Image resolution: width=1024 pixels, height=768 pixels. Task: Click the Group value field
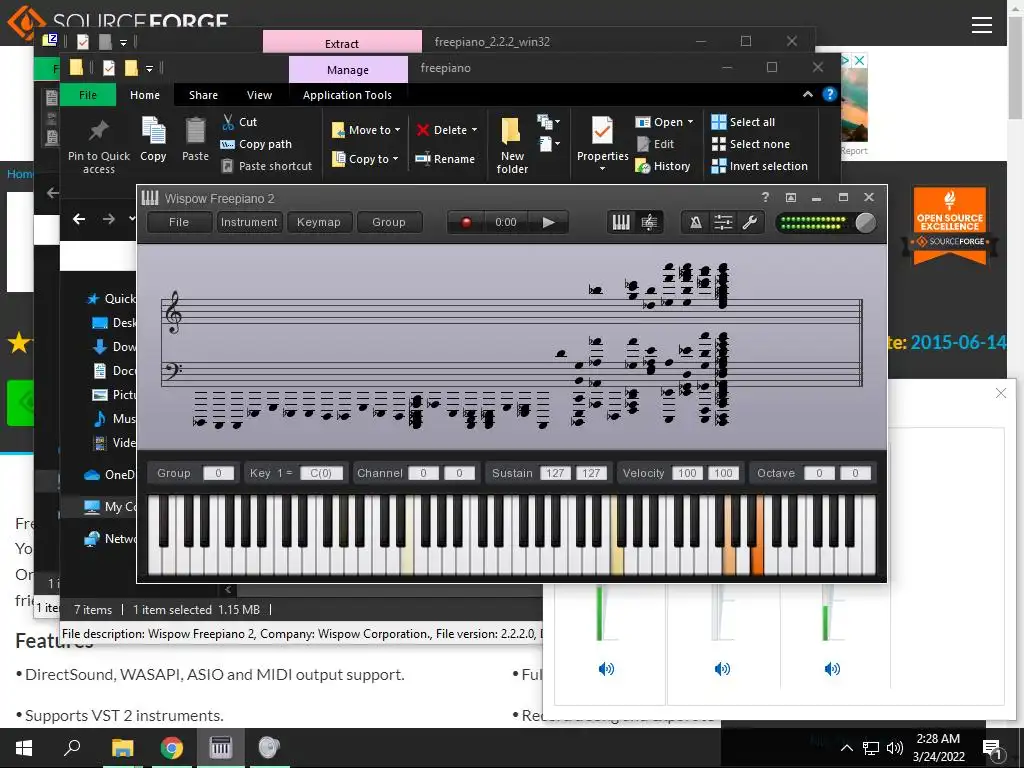point(218,473)
